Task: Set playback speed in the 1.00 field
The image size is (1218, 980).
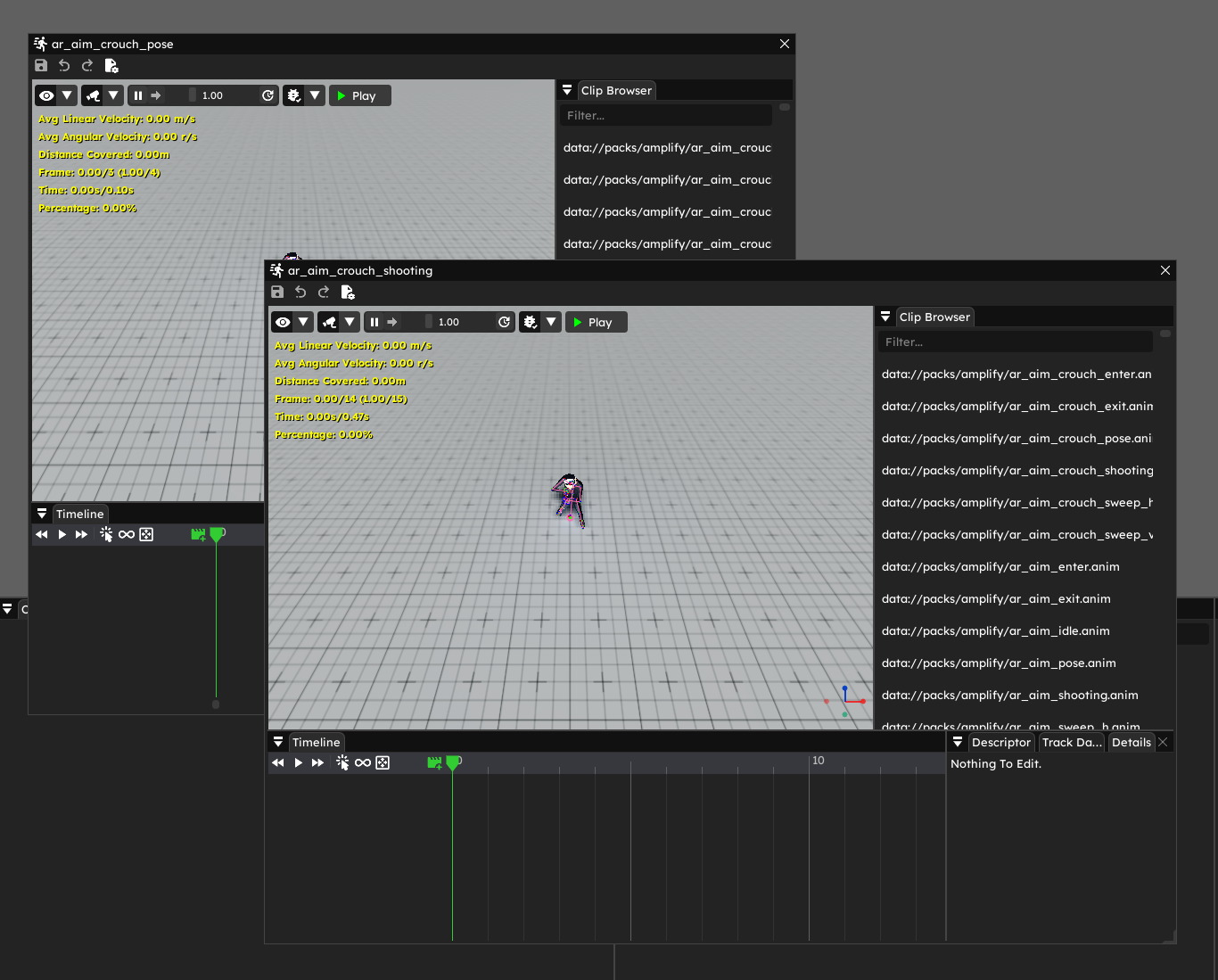Action: [450, 322]
